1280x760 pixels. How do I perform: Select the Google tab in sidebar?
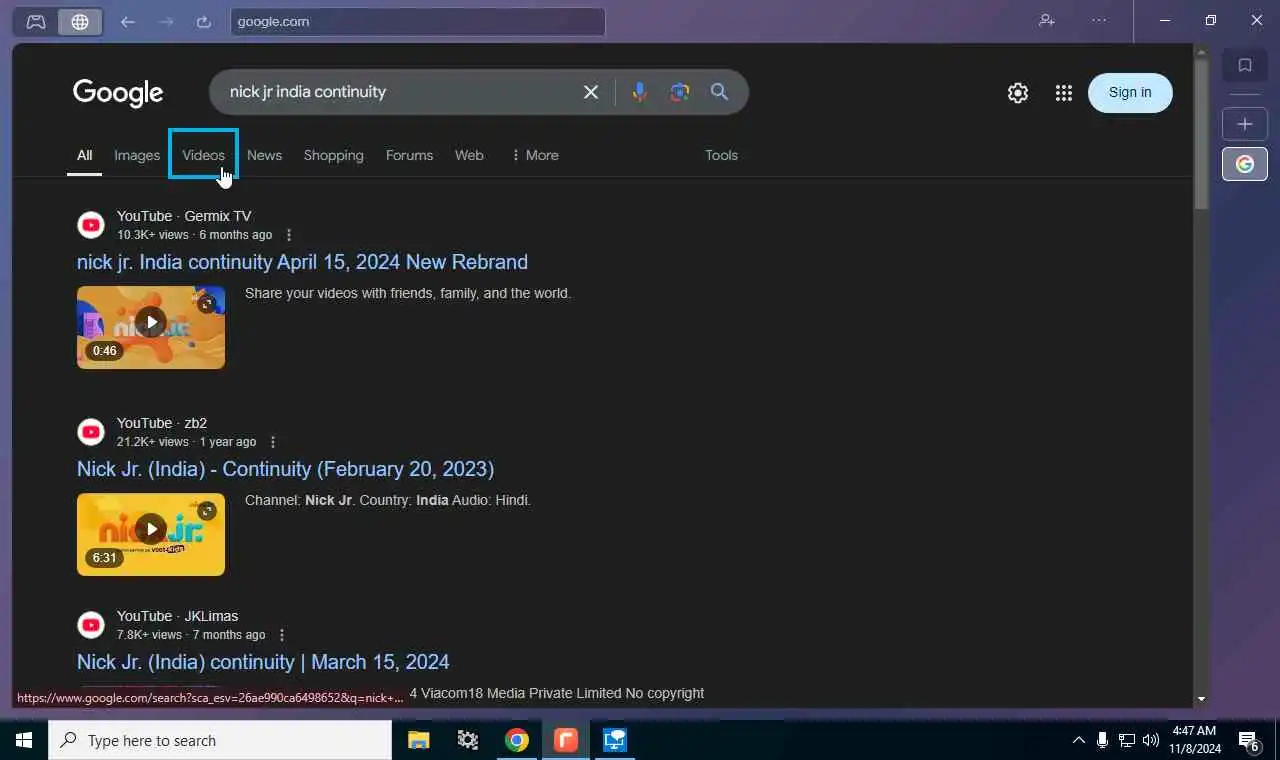[1245, 164]
